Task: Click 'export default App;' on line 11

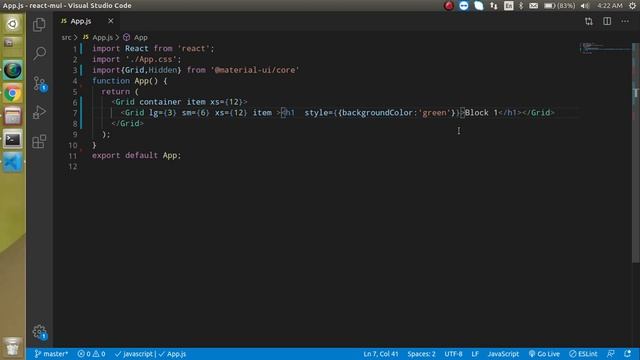Action: [x=136, y=156]
